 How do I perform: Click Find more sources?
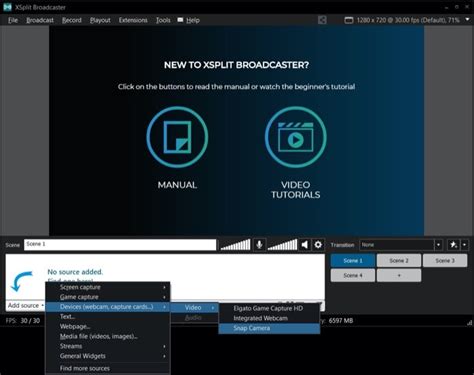click(x=108, y=368)
